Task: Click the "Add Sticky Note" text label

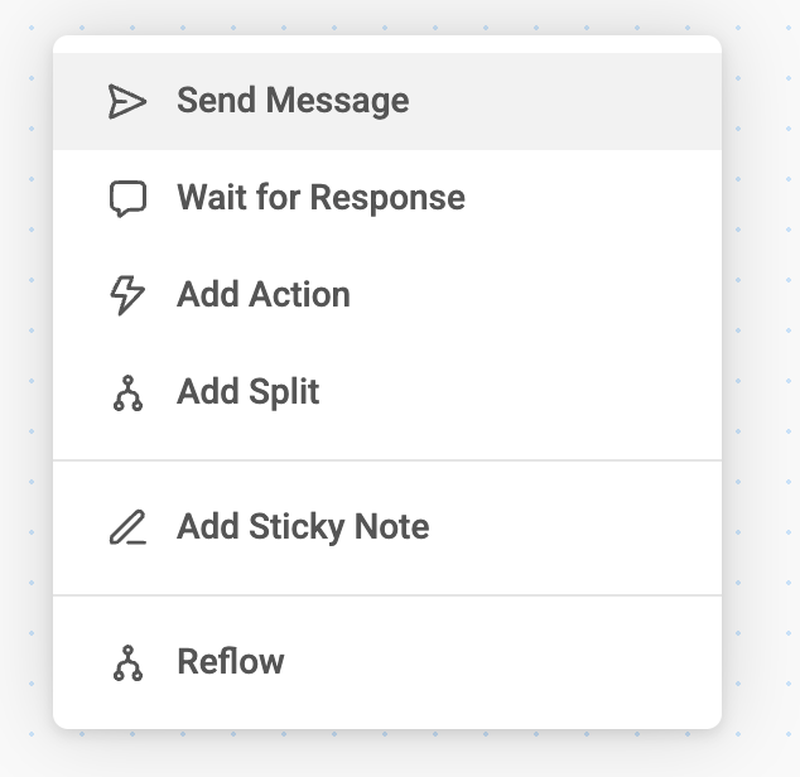Action: click(x=303, y=527)
